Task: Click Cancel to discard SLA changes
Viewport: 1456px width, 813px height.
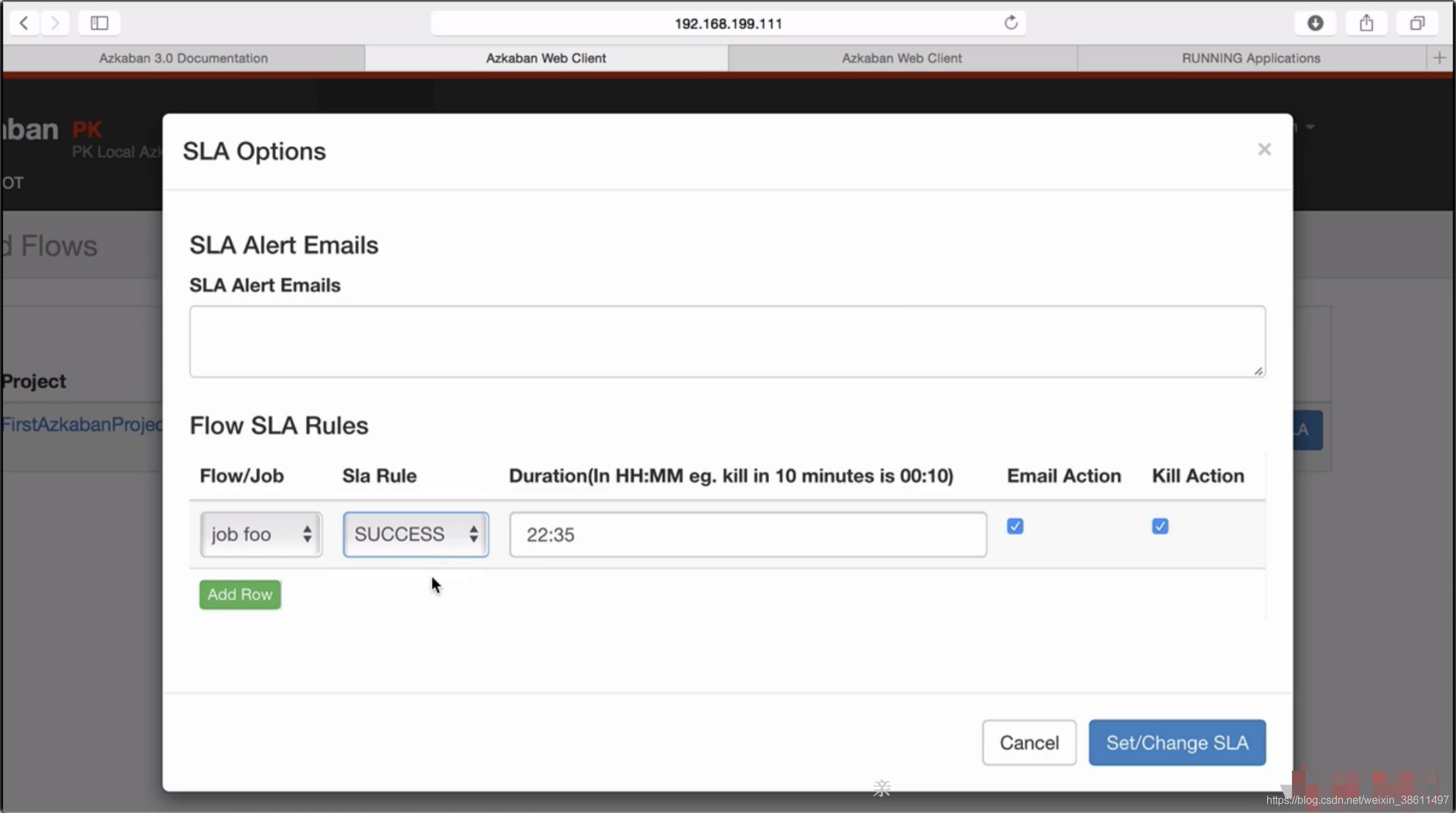Action: click(x=1029, y=742)
